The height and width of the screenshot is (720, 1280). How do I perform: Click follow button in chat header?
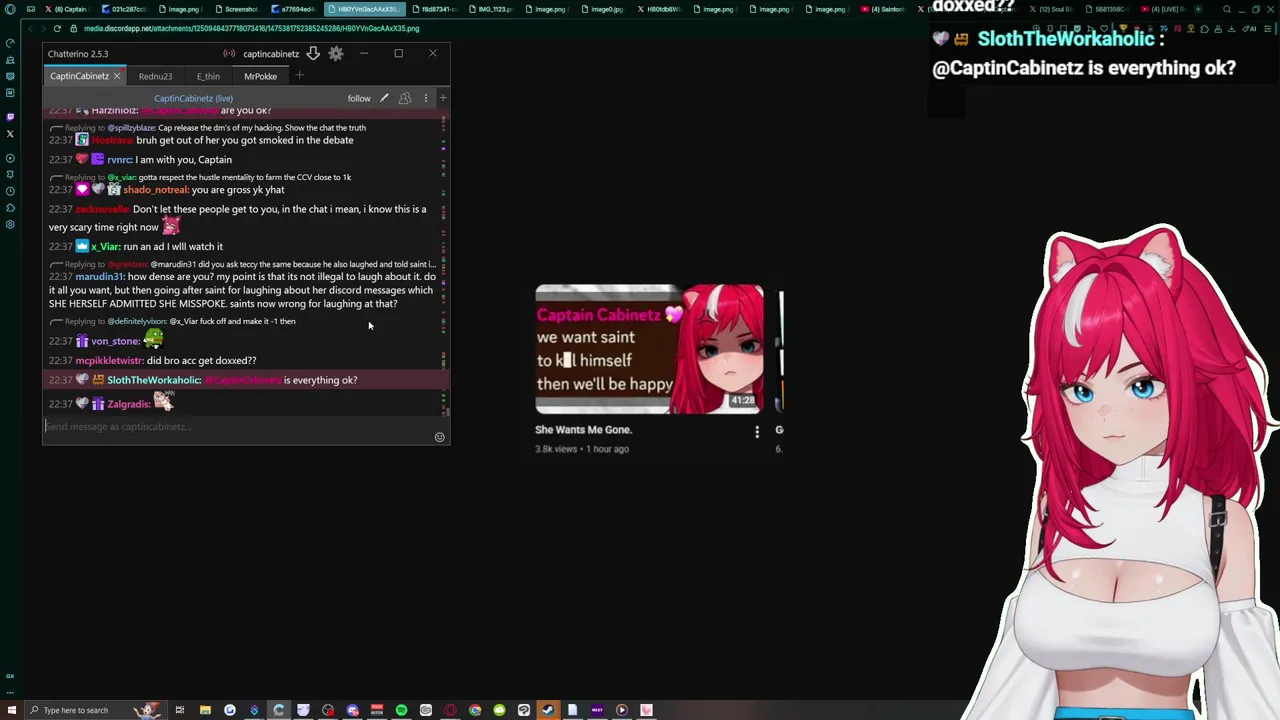(x=359, y=98)
